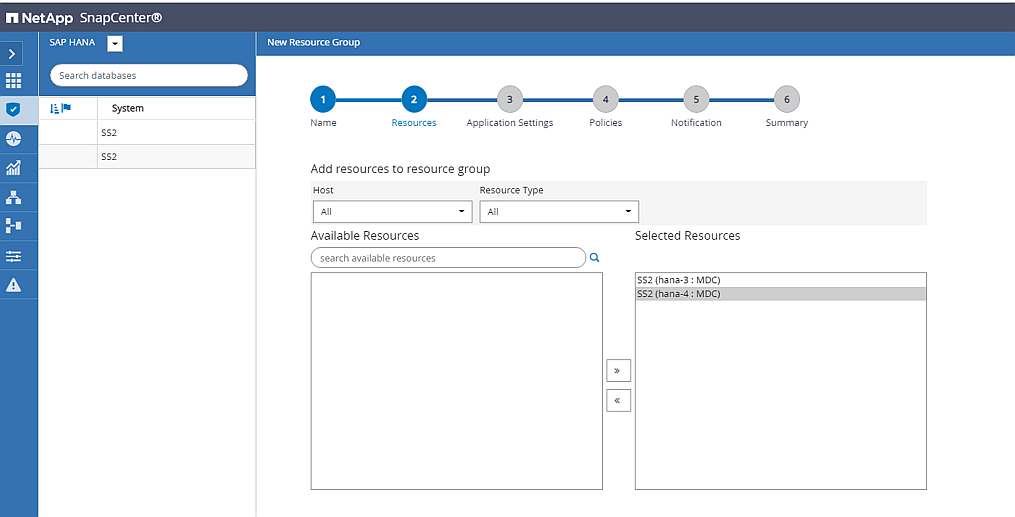Screen dimensions: 1015x517
Task: Expand the left navigation sidebar
Action: pyautogui.click(x=13, y=54)
